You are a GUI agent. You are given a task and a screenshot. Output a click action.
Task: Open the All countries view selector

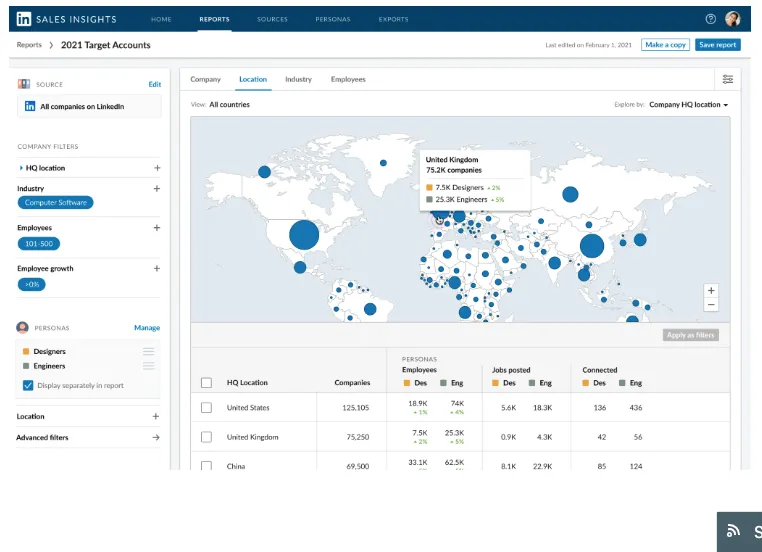[229, 104]
